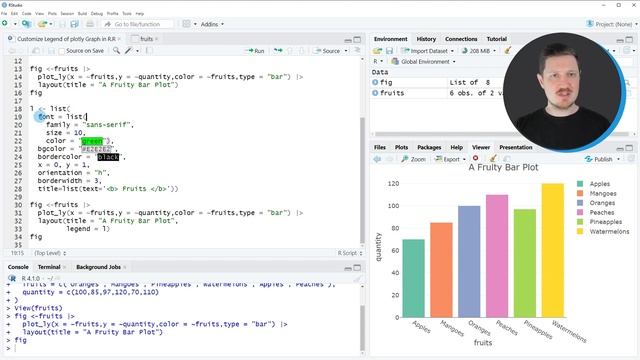Click the Re-run previous code icon
This screenshot has width=640, height=360.
[278, 51]
